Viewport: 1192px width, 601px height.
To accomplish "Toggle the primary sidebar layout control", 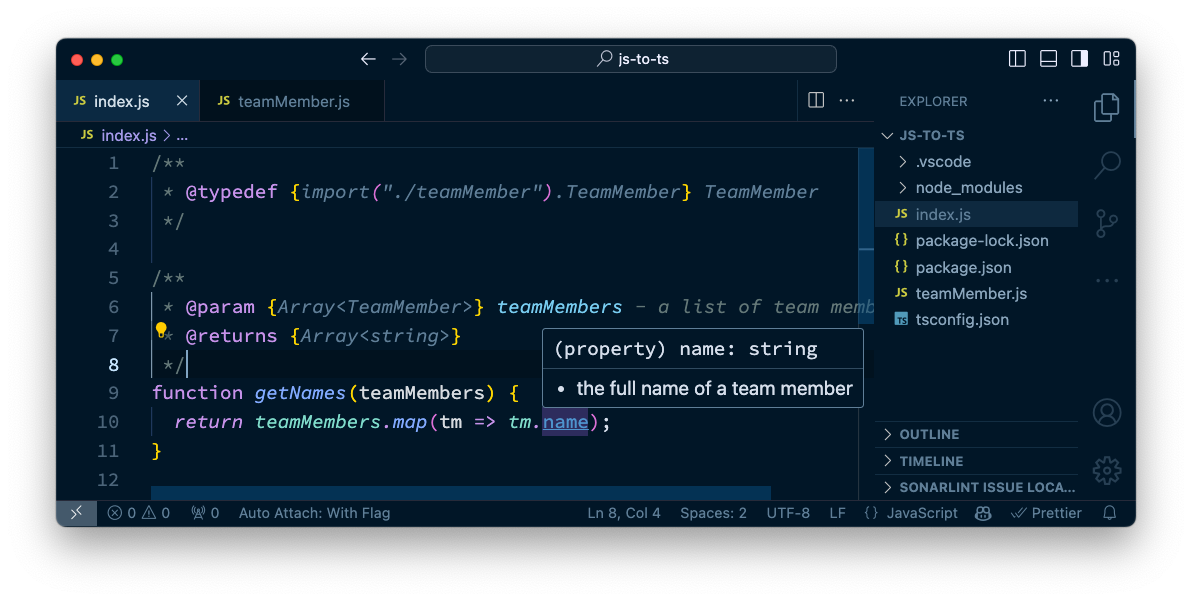I will (x=1016, y=59).
